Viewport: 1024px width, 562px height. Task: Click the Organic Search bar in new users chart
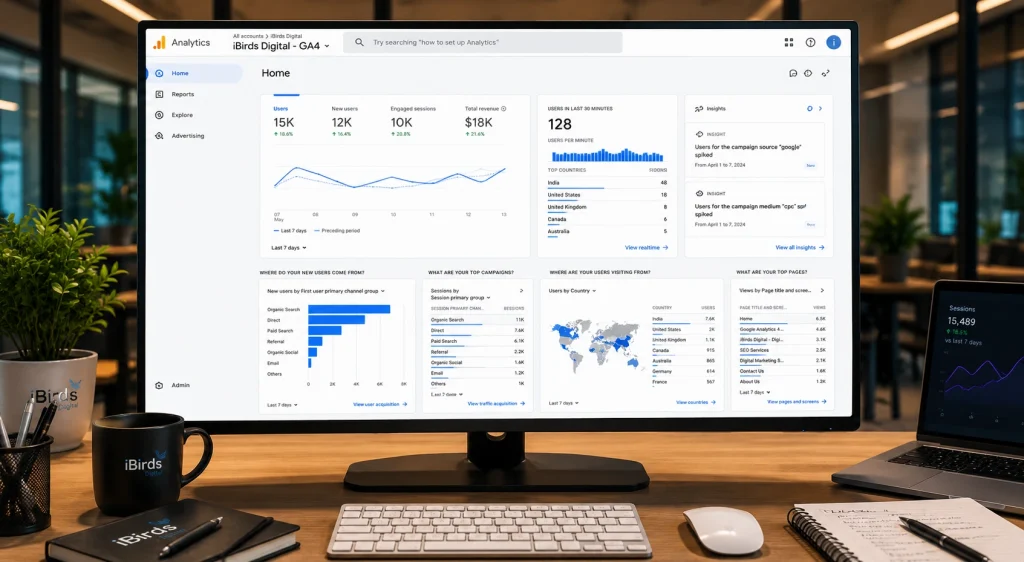pyautogui.click(x=349, y=309)
